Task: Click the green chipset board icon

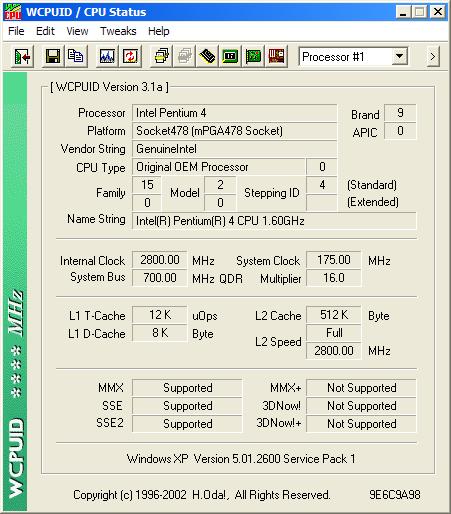Action: [230, 56]
